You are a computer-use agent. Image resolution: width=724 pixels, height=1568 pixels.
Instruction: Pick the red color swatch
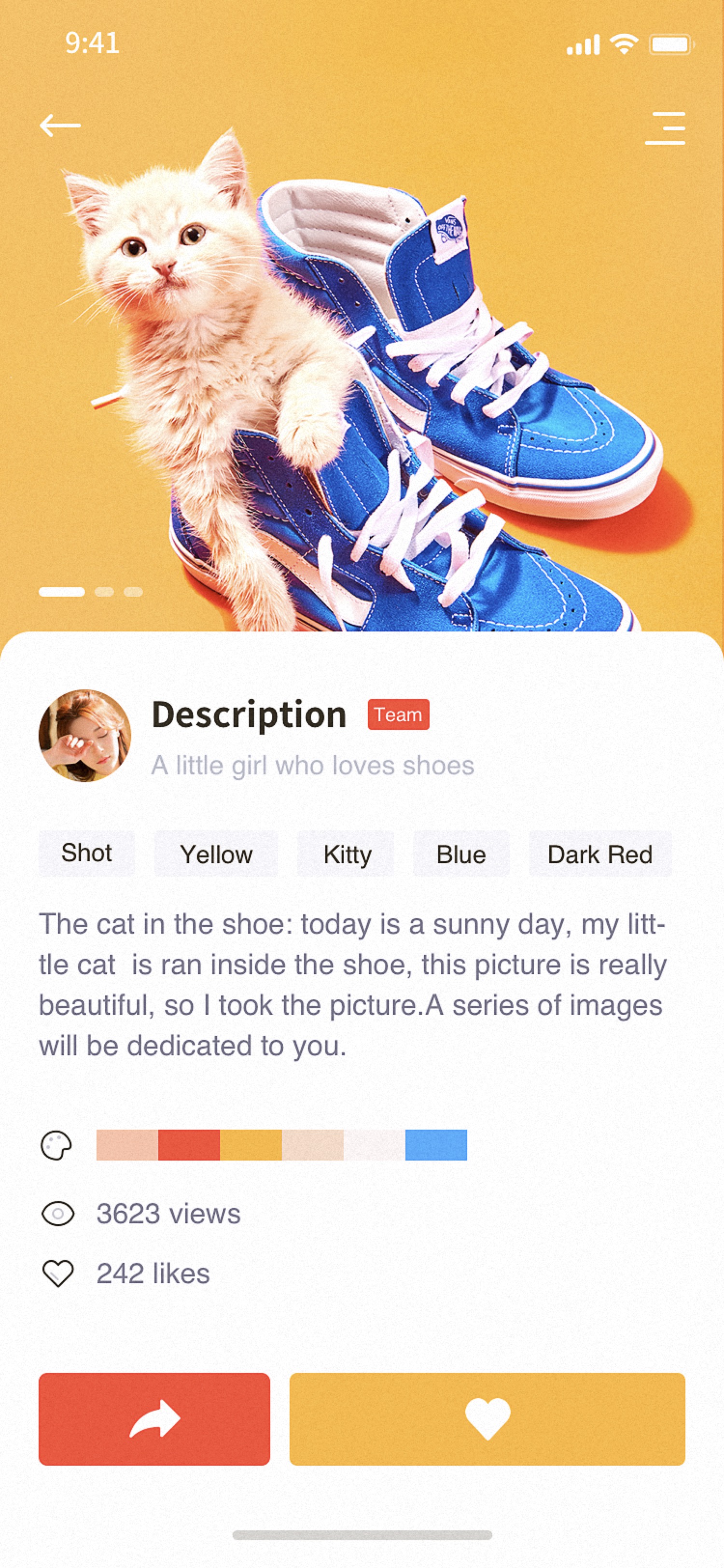[189, 1145]
